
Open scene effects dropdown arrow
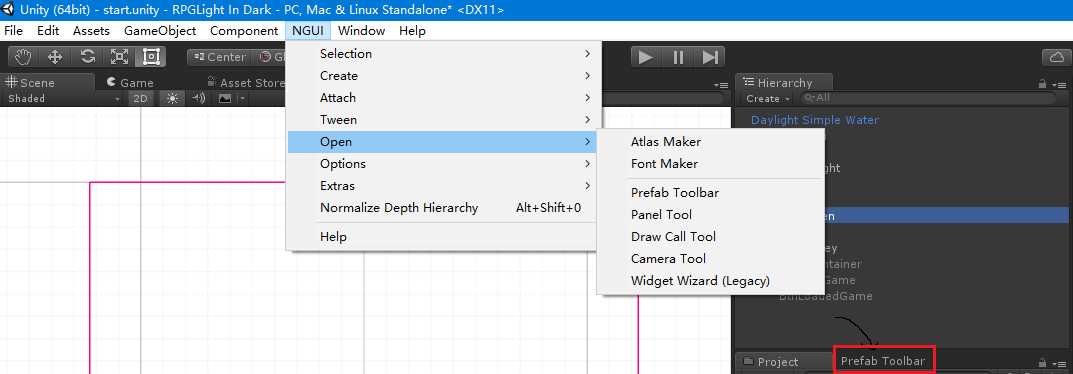pyautogui.click(x=242, y=98)
